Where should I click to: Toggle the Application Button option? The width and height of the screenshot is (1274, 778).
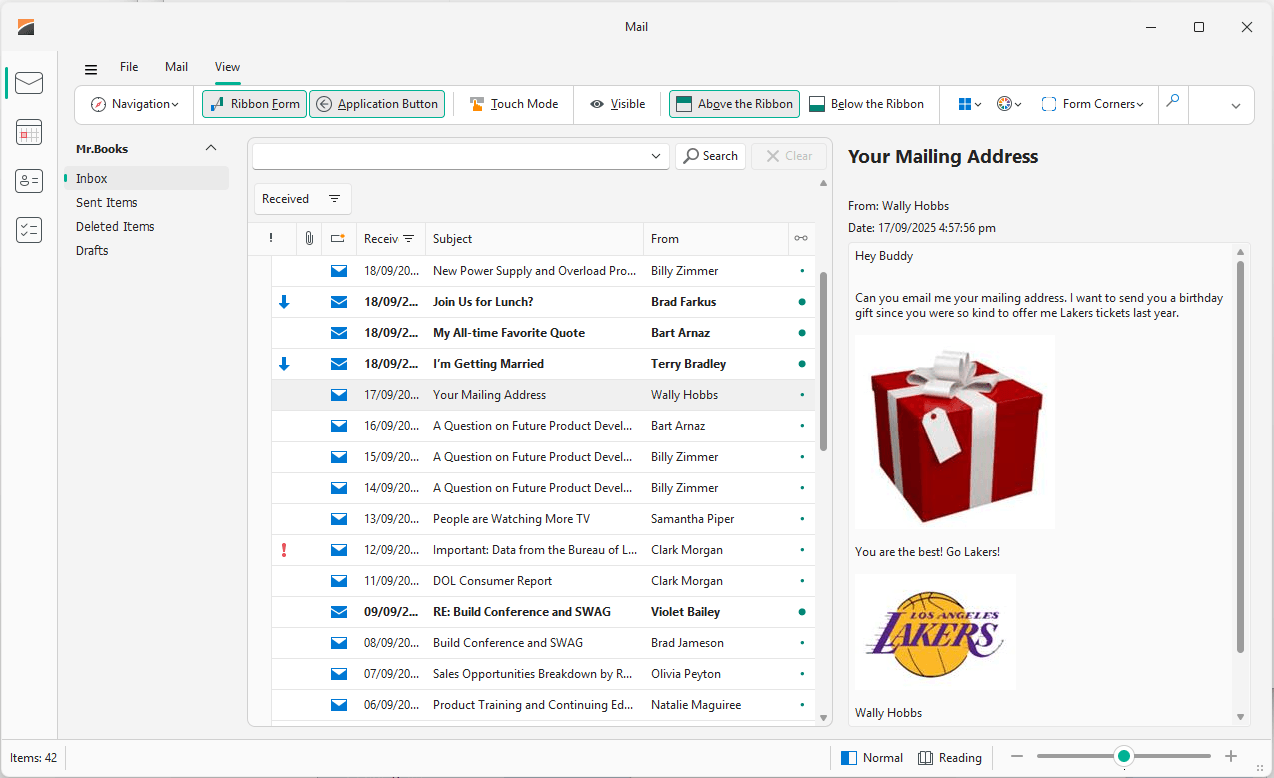(377, 104)
